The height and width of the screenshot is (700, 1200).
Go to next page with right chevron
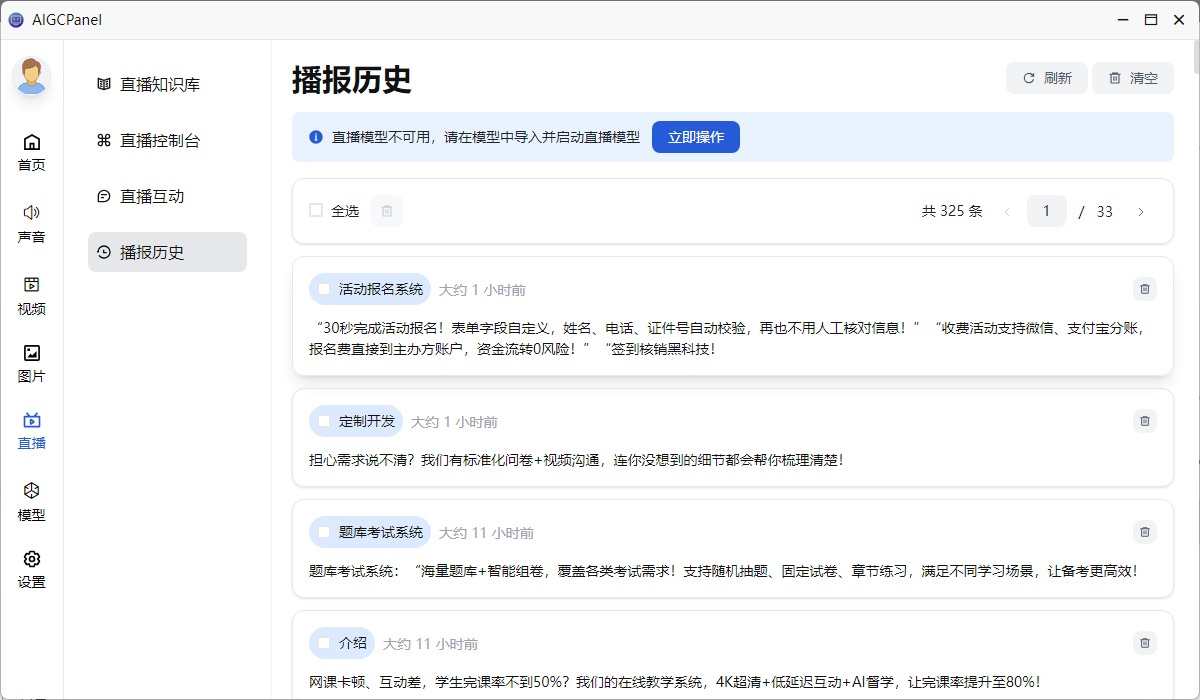coord(1141,211)
